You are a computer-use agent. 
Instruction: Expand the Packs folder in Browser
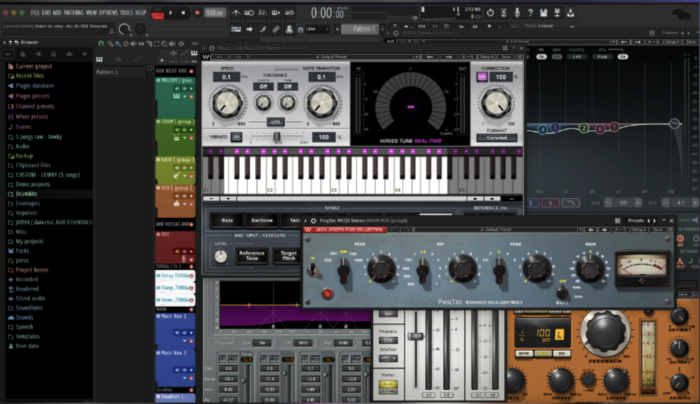tap(22, 251)
